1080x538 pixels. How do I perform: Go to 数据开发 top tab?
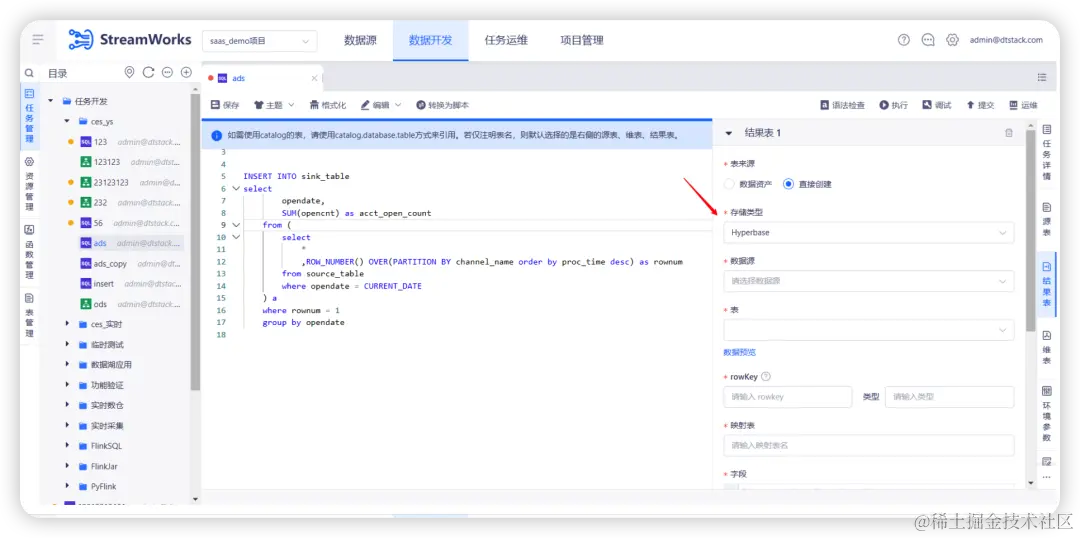(x=430, y=40)
